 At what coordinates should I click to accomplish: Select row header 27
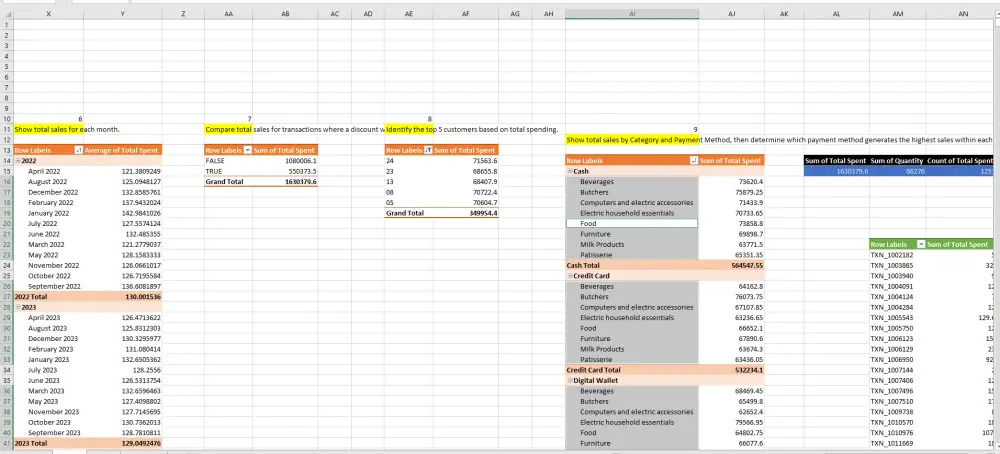pos(6,297)
